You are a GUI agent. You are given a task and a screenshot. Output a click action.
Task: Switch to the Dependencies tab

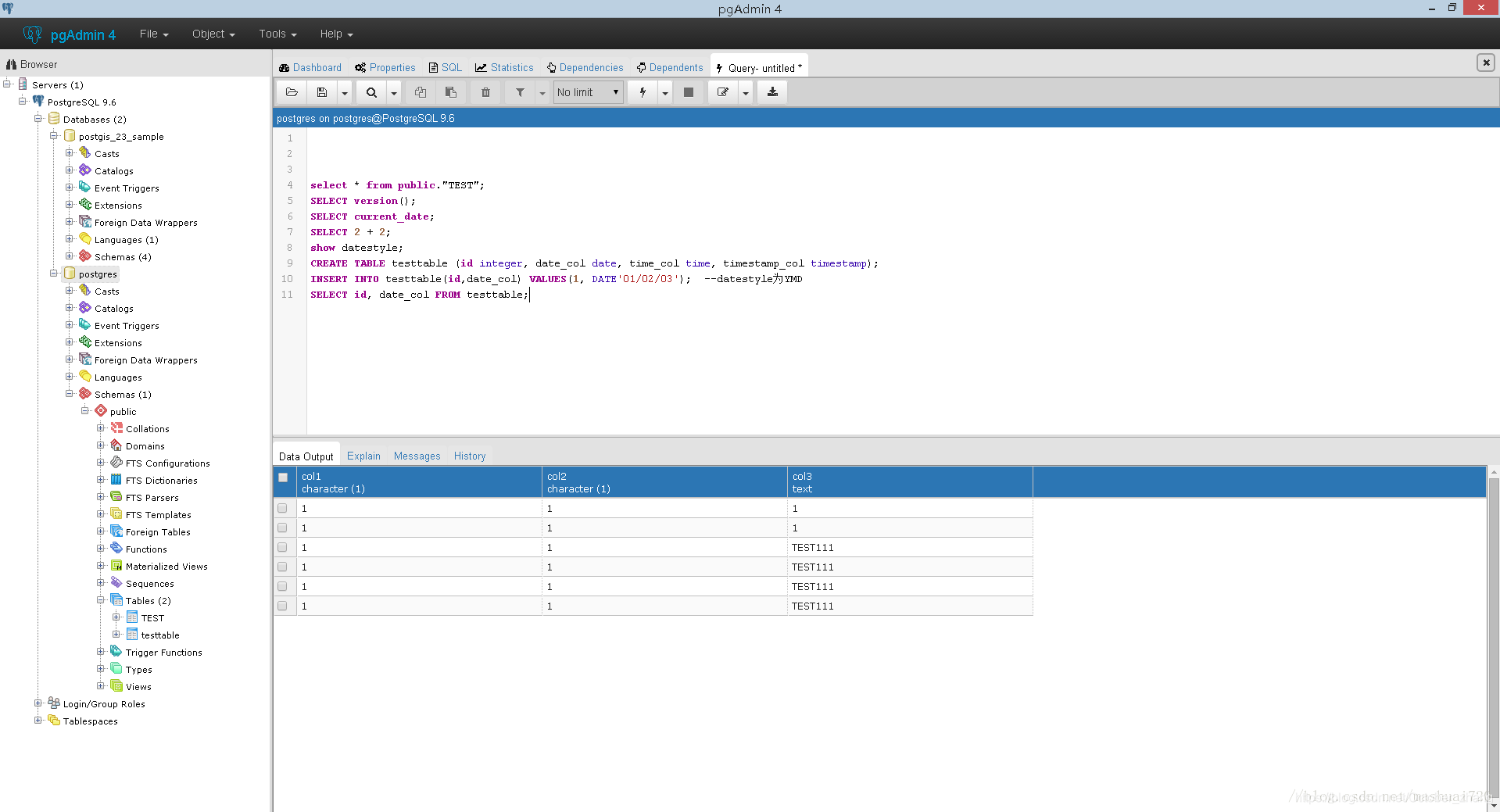click(585, 68)
